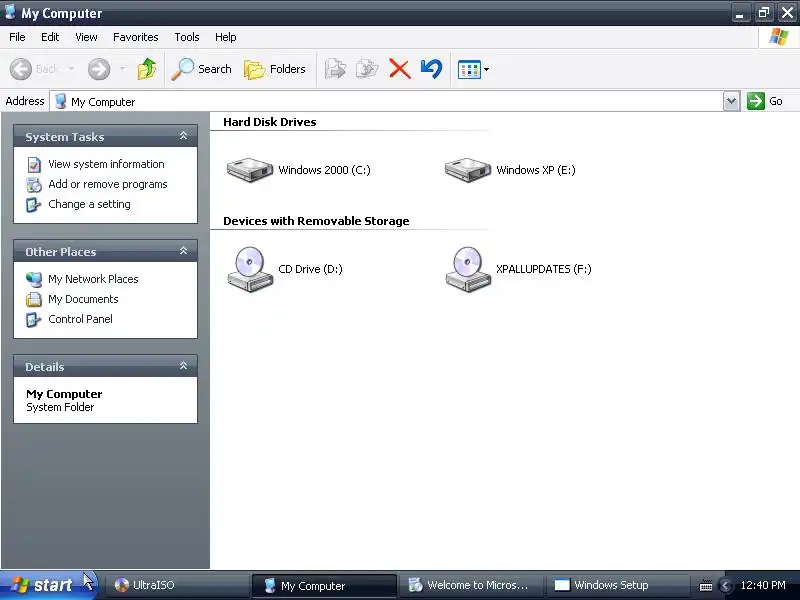Switch to UltraISO taskbar button

pos(177,585)
